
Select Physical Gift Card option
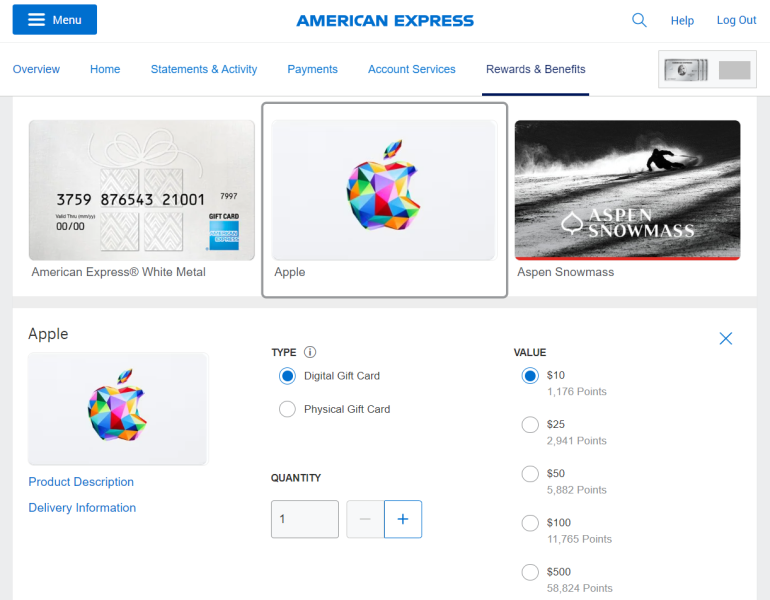(x=287, y=409)
